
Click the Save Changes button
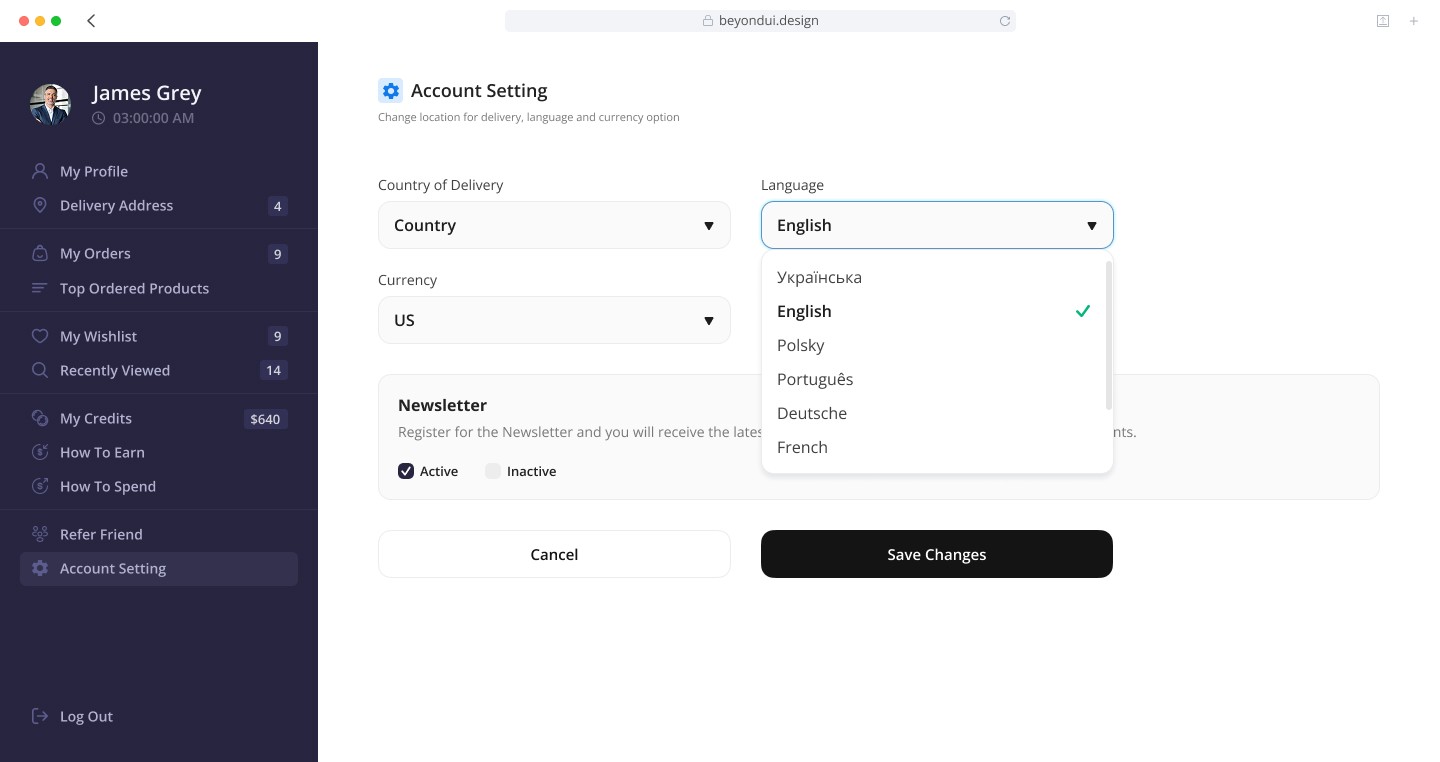(936, 554)
